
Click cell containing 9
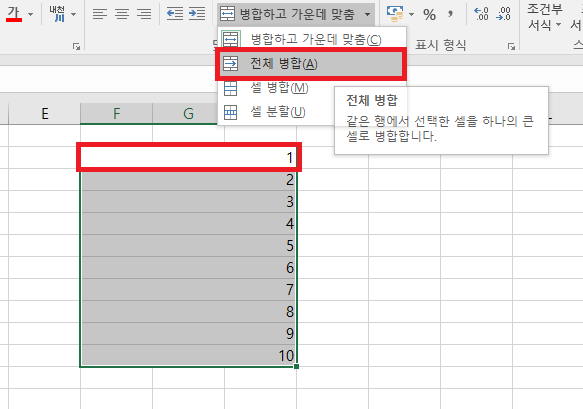point(189,333)
